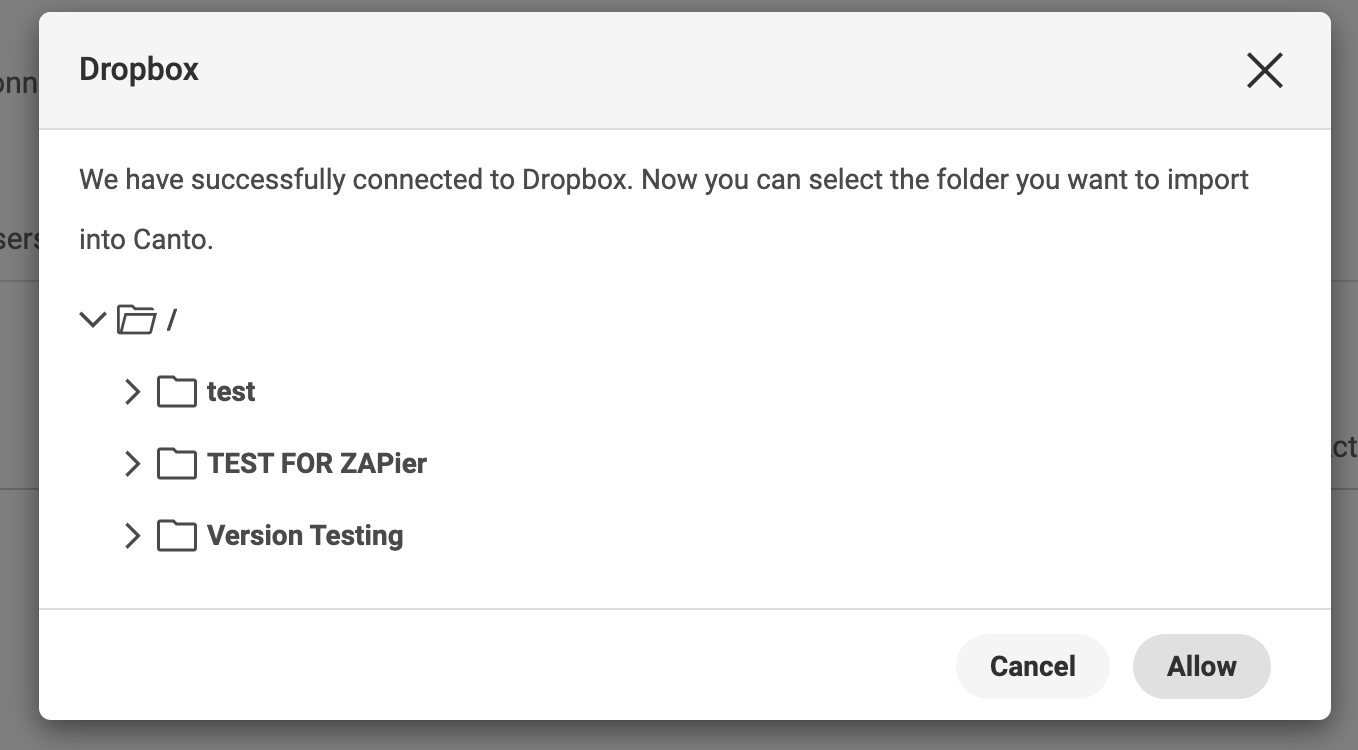Close the Dropbox dialog with the X

1264,71
